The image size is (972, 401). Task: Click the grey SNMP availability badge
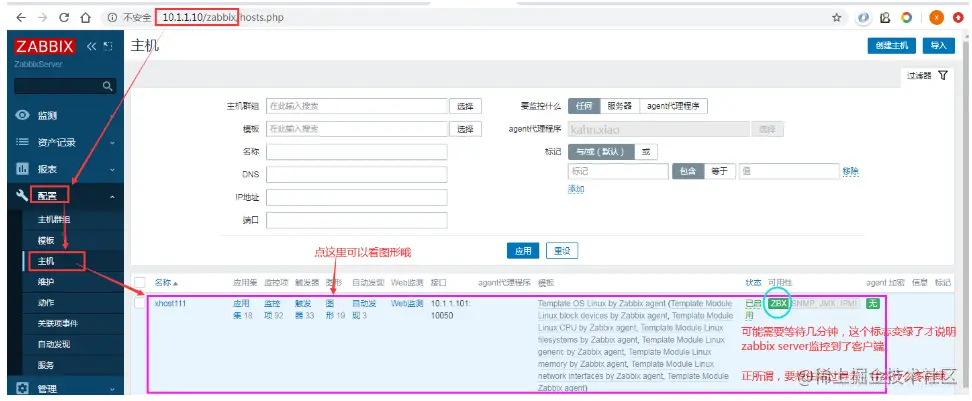(x=803, y=304)
